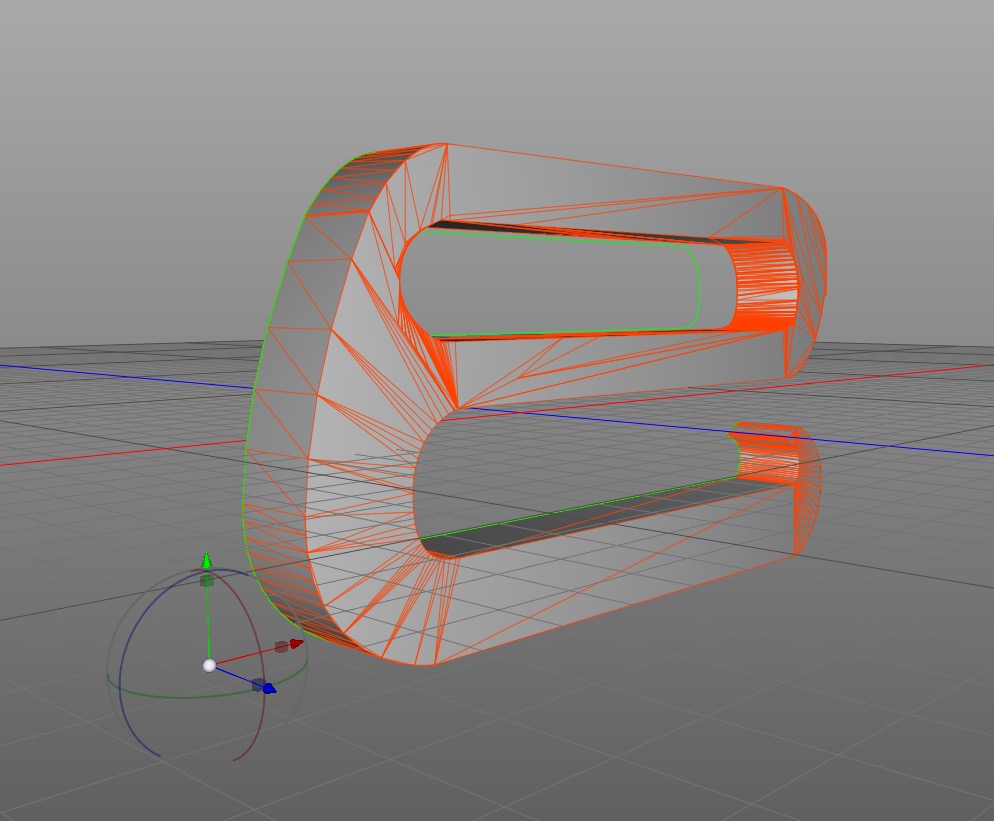Select the red X-axis scale cube handle

coord(281,647)
